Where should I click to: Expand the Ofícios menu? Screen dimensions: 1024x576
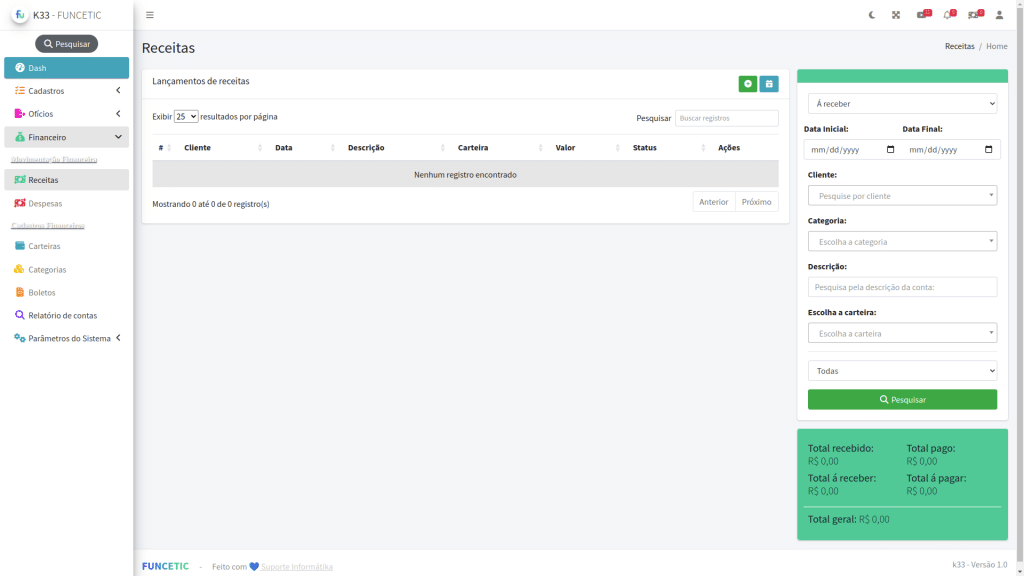click(x=67, y=114)
